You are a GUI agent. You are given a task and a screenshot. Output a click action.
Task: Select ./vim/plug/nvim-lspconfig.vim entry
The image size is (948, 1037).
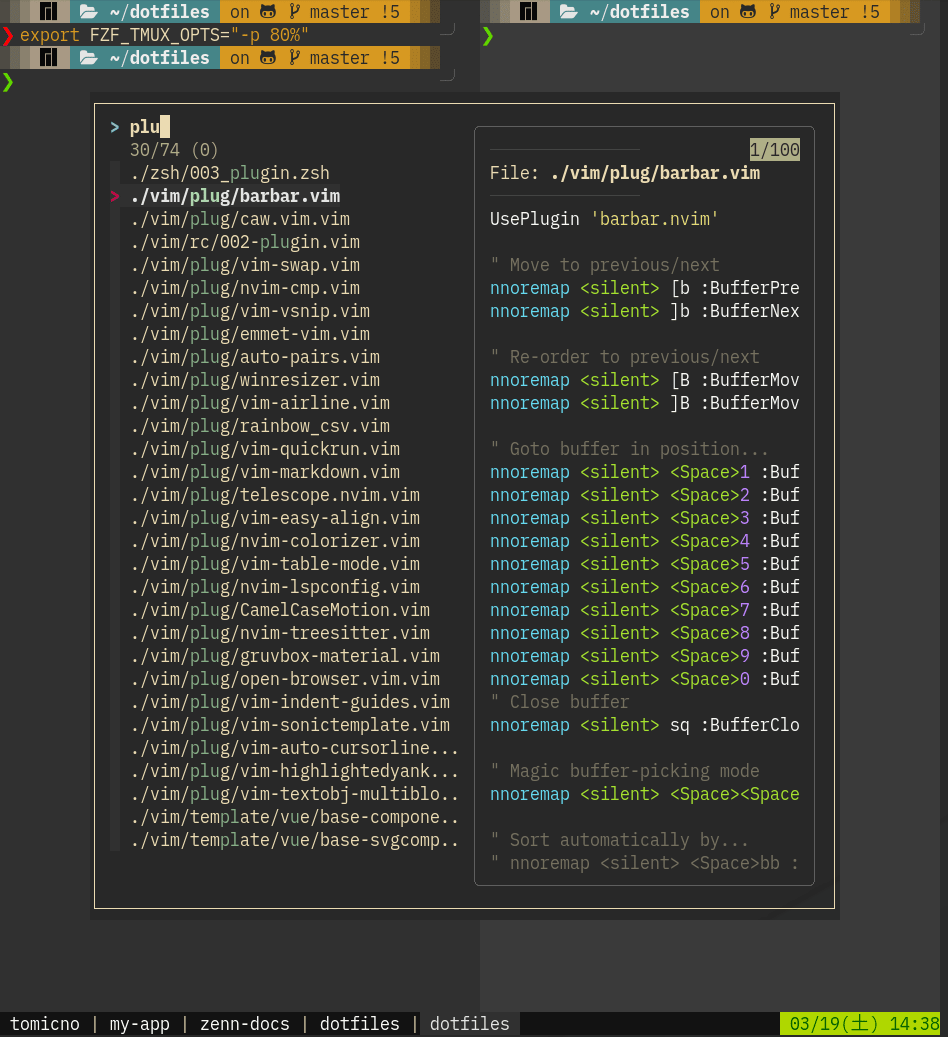pyautogui.click(x=275, y=587)
